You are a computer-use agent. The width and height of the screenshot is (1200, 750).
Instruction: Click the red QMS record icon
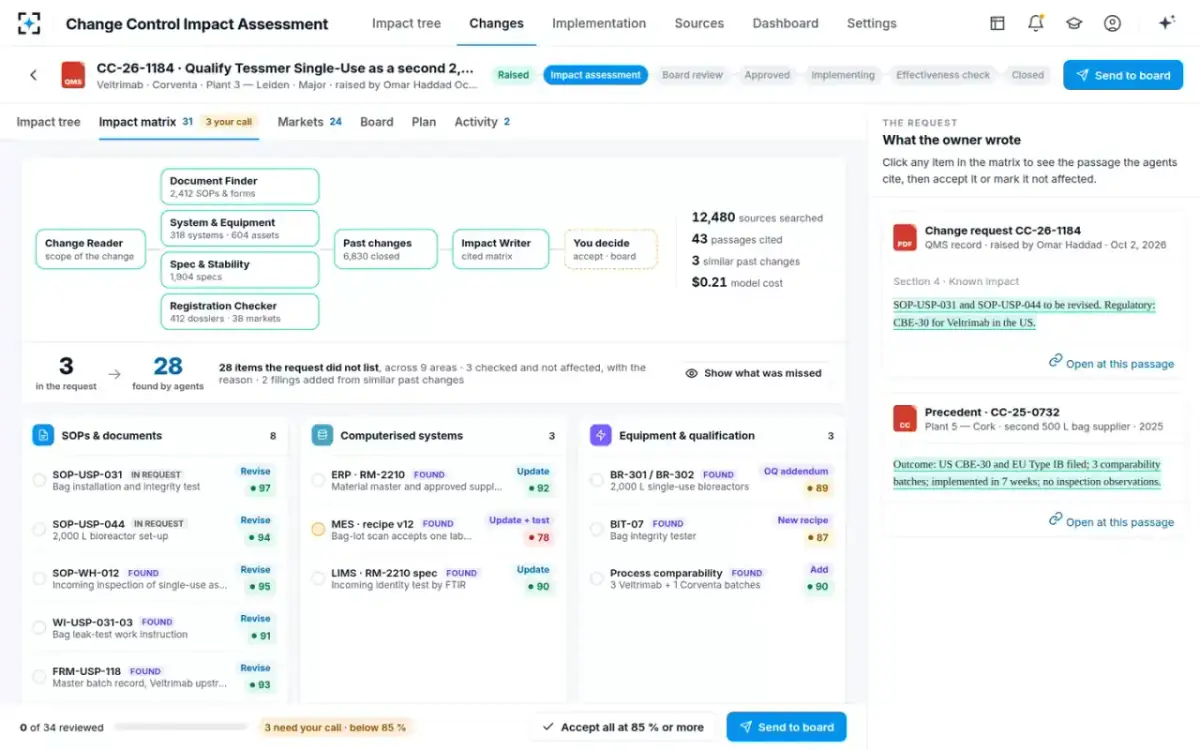[x=73, y=75]
